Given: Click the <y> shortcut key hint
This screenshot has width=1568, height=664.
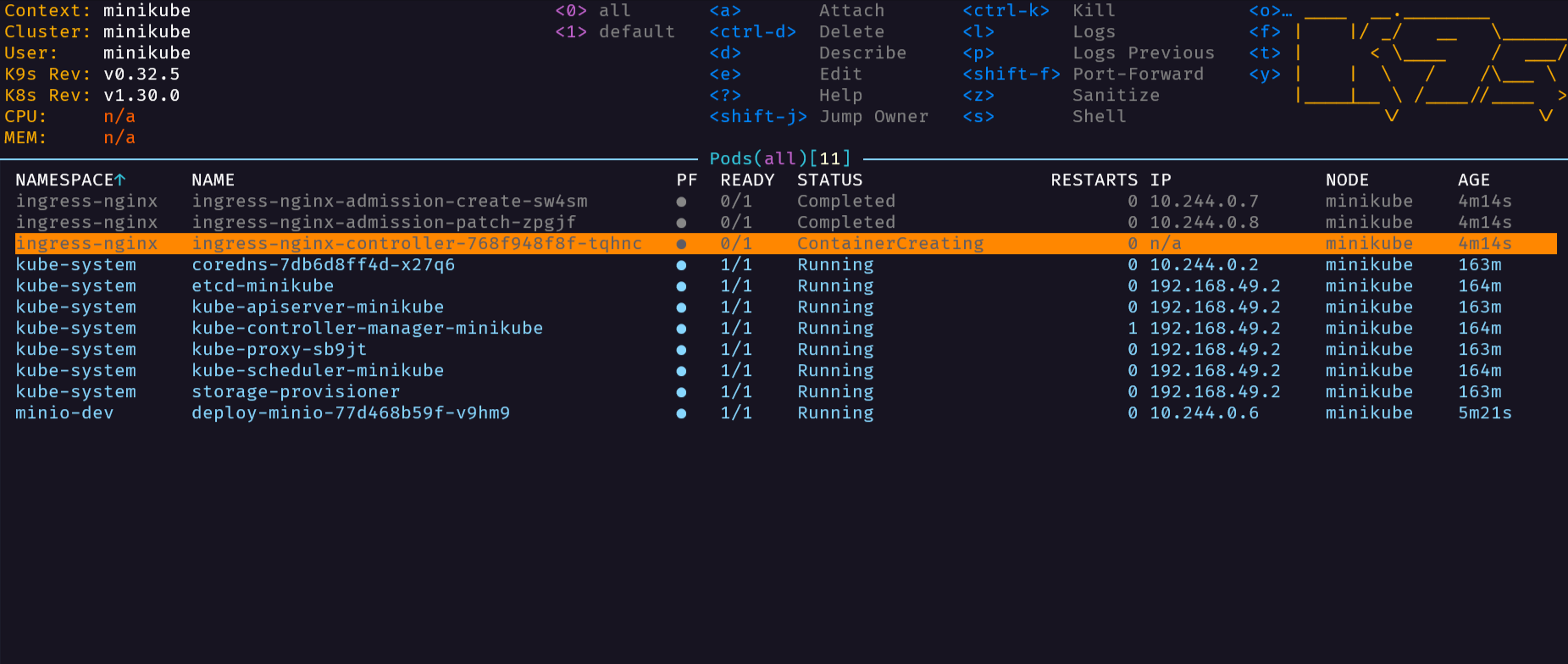Looking at the screenshot, I should coord(1265,75).
